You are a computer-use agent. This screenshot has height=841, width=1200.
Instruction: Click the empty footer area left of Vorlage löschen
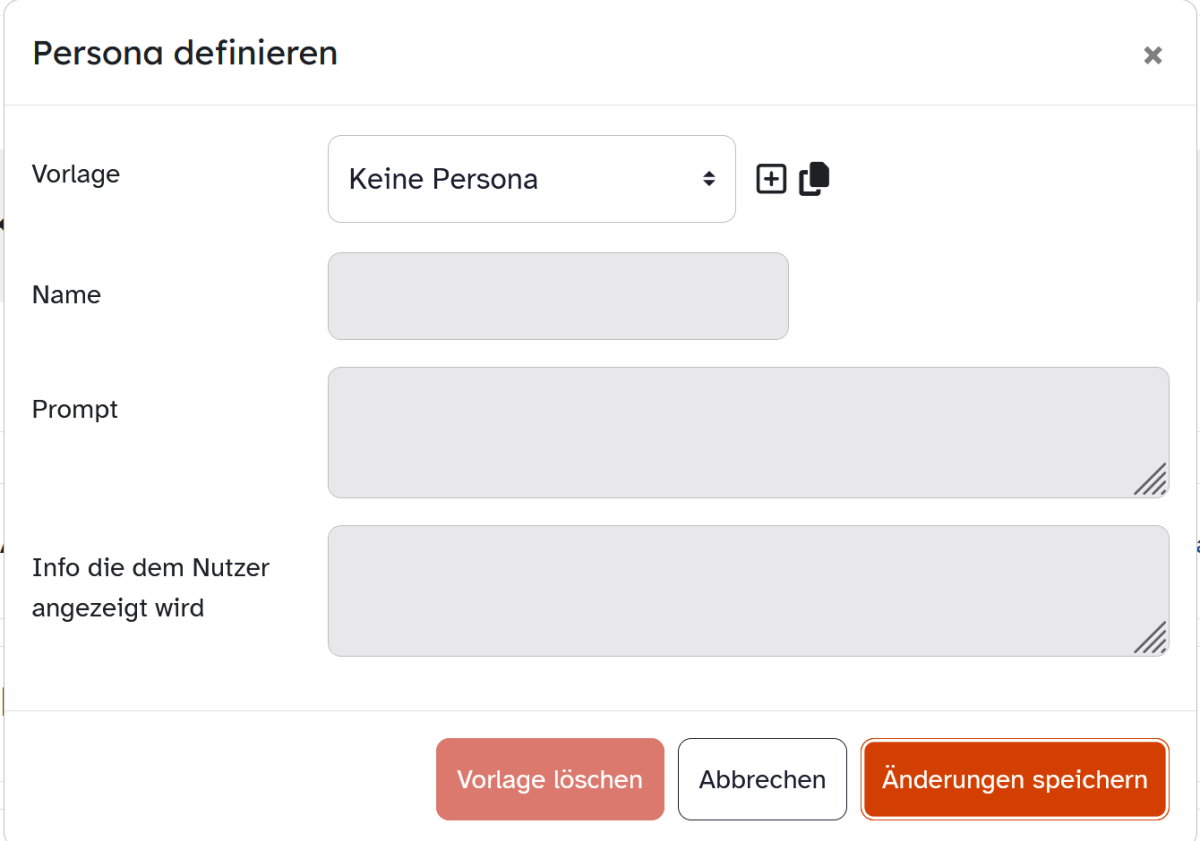click(220, 780)
